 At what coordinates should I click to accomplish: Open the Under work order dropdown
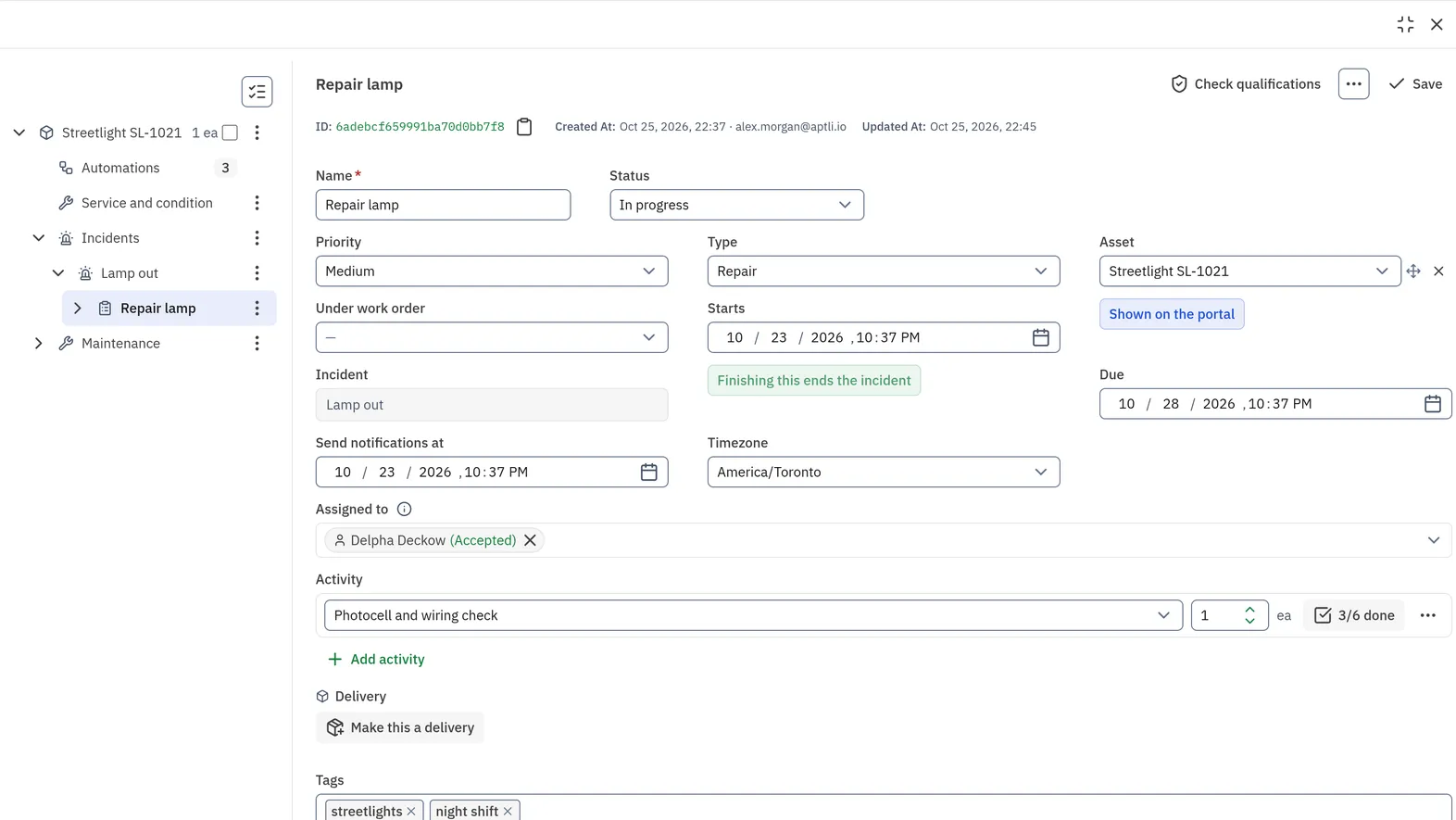coord(491,337)
